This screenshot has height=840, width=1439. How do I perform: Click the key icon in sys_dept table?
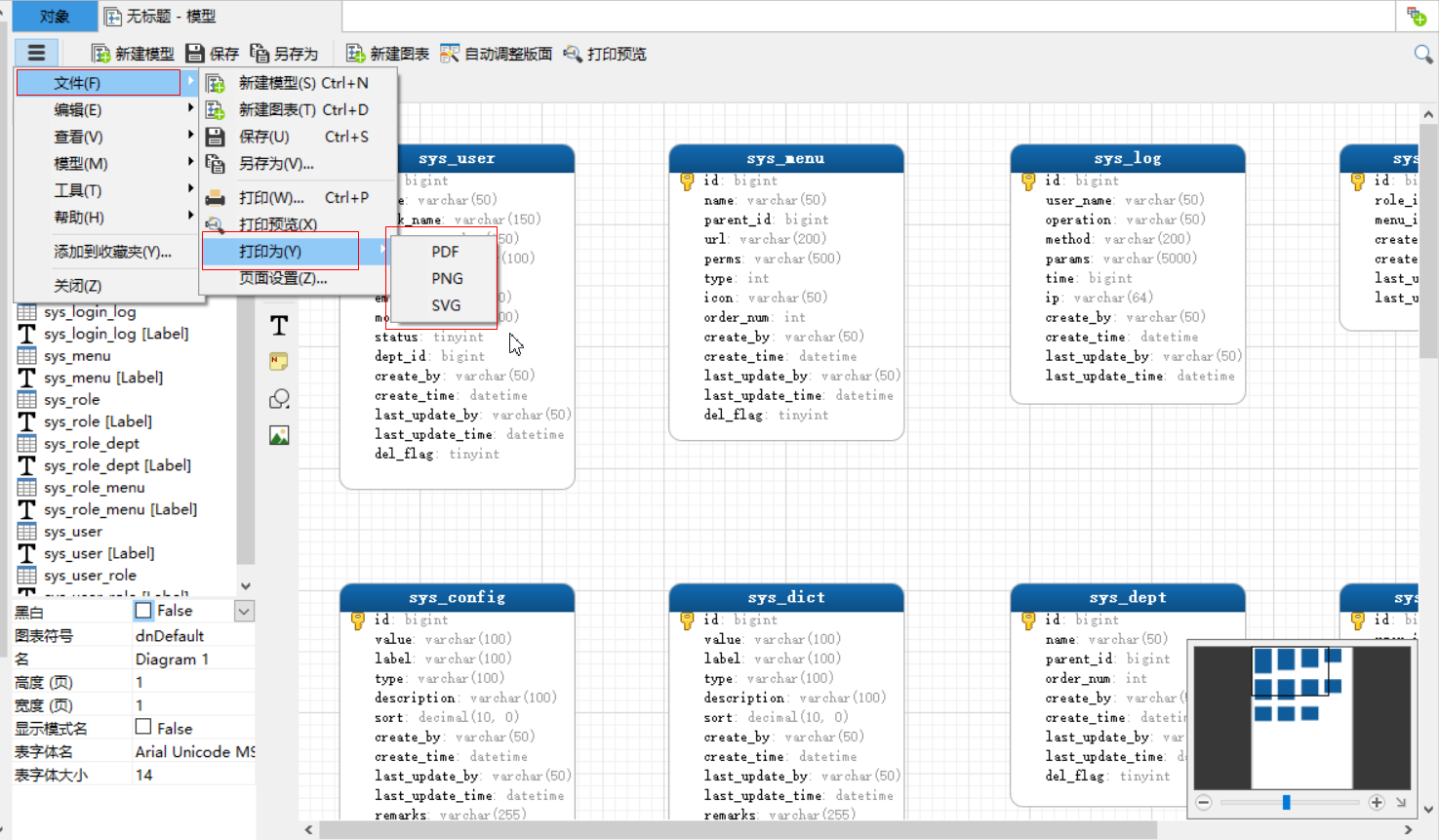tap(1028, 620)
